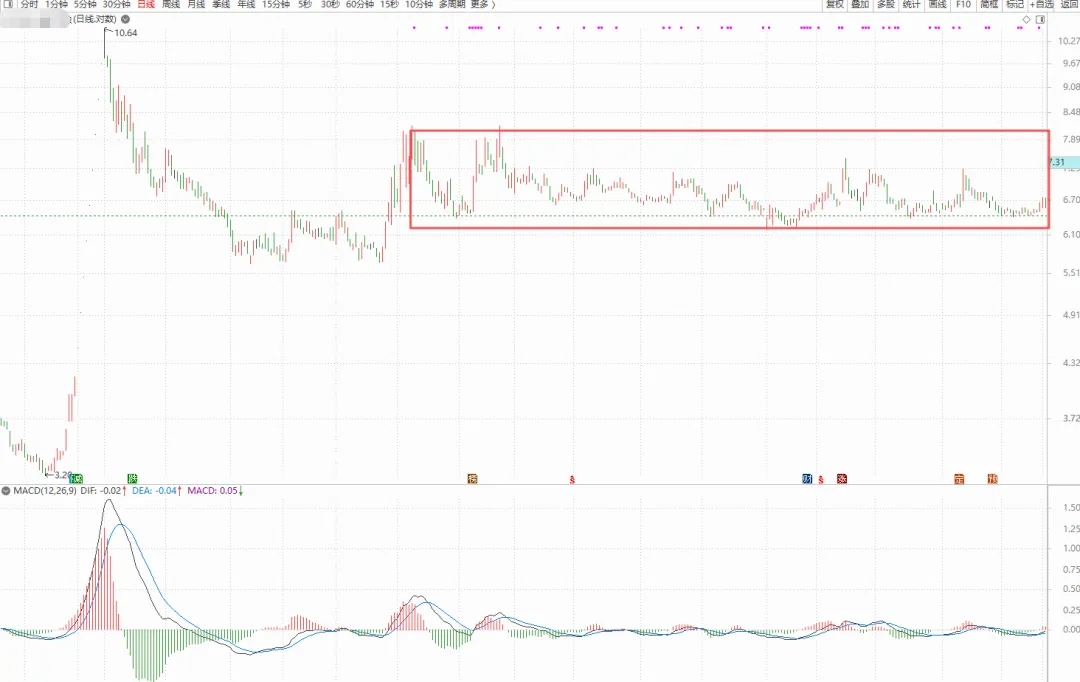Select the 30分钟 period tab
The image size is (1080, 682).
[116, 4]
